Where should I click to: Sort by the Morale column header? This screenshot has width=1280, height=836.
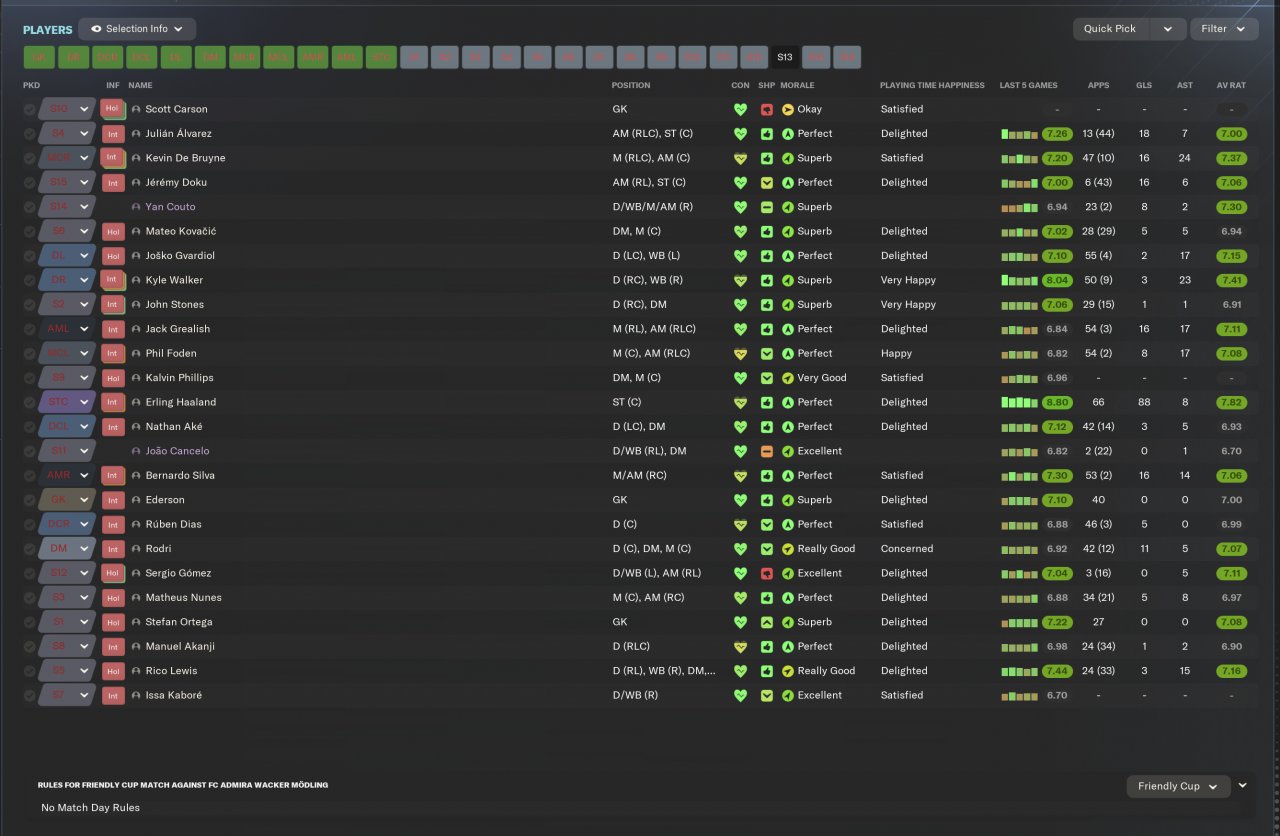(x=797, y=85)
